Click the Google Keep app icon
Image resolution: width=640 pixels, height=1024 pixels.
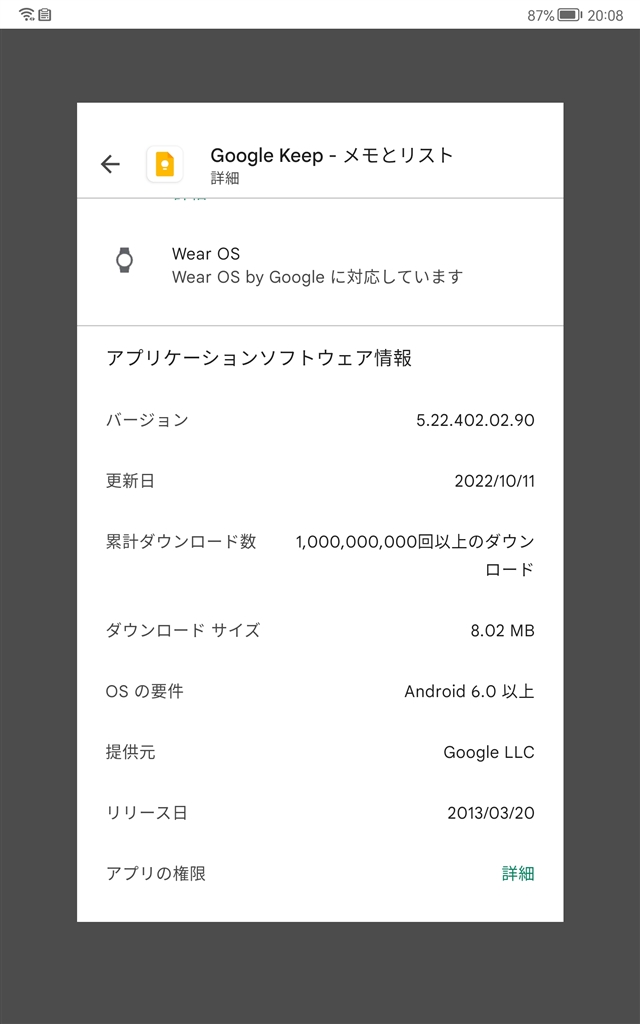click(165, 165)
